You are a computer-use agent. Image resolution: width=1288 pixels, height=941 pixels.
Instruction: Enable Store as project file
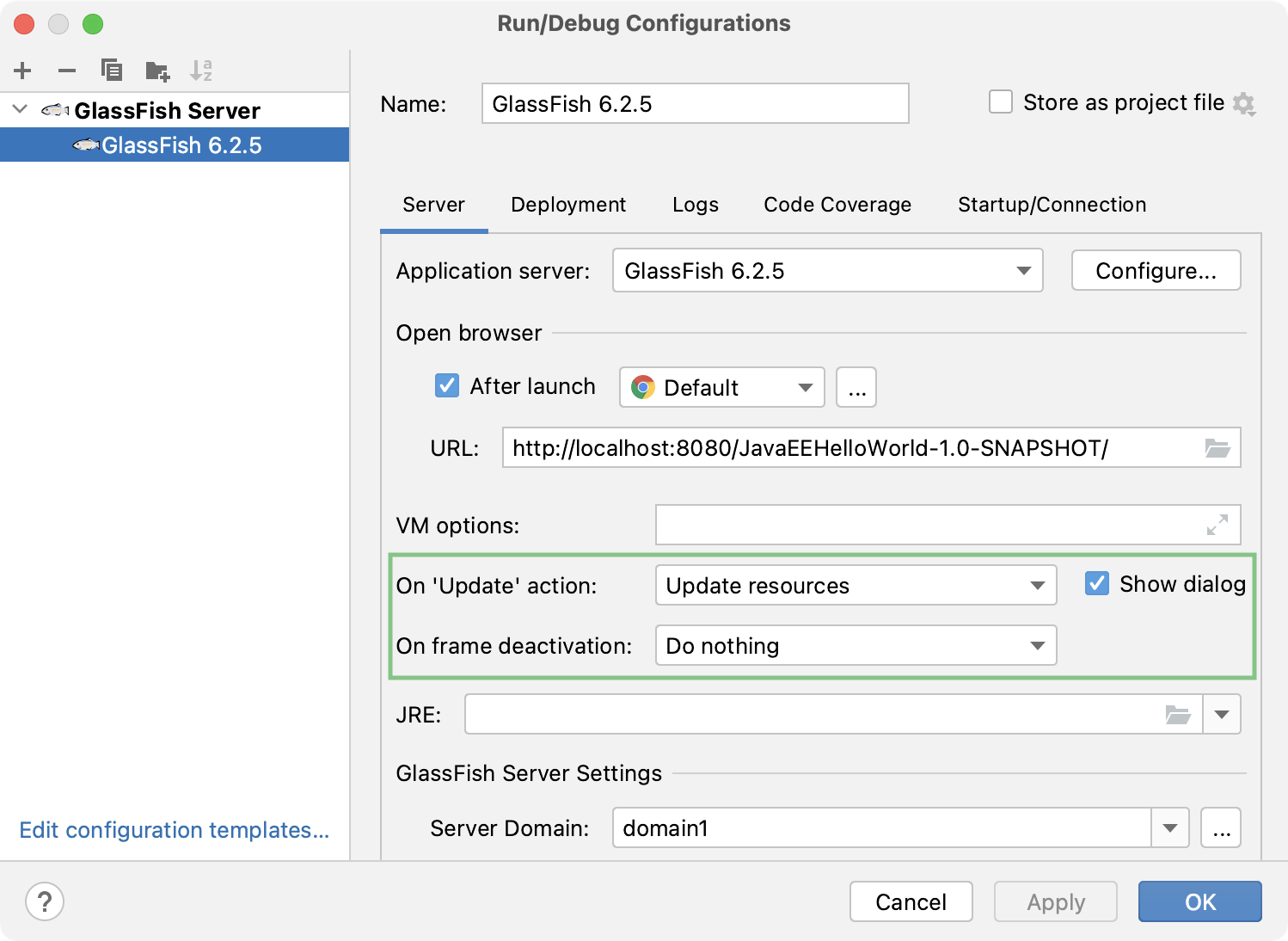(x=1001, y=102)
